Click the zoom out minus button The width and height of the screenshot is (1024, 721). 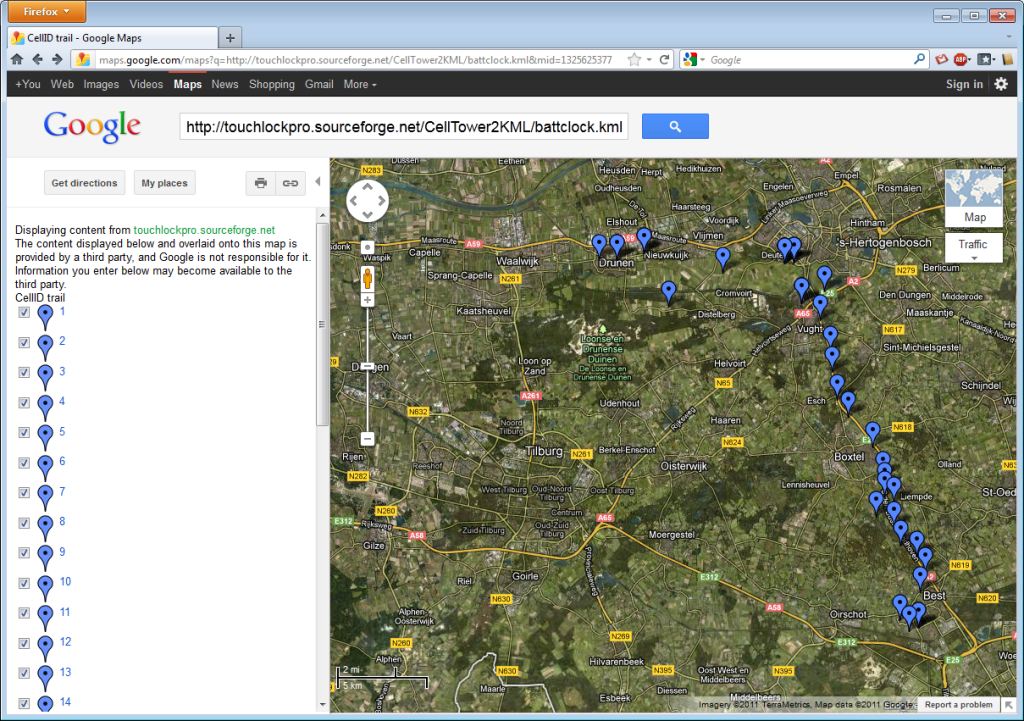[367, 438]
